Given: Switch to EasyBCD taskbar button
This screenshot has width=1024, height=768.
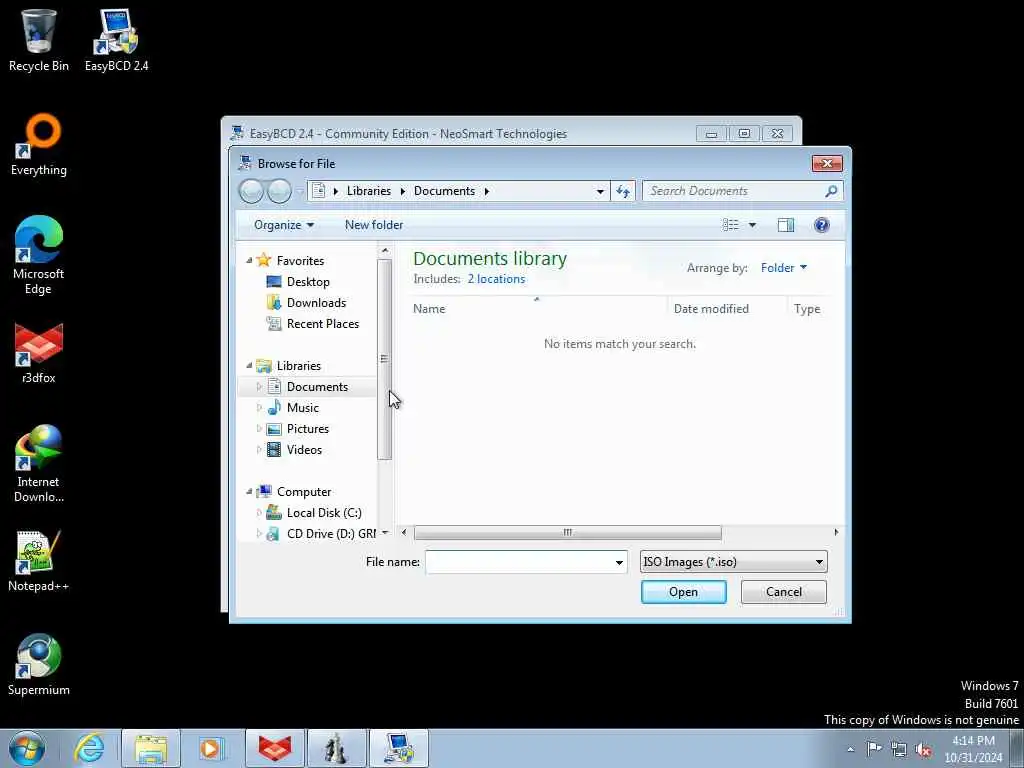Looking at the screenshot, I should 399,748.
